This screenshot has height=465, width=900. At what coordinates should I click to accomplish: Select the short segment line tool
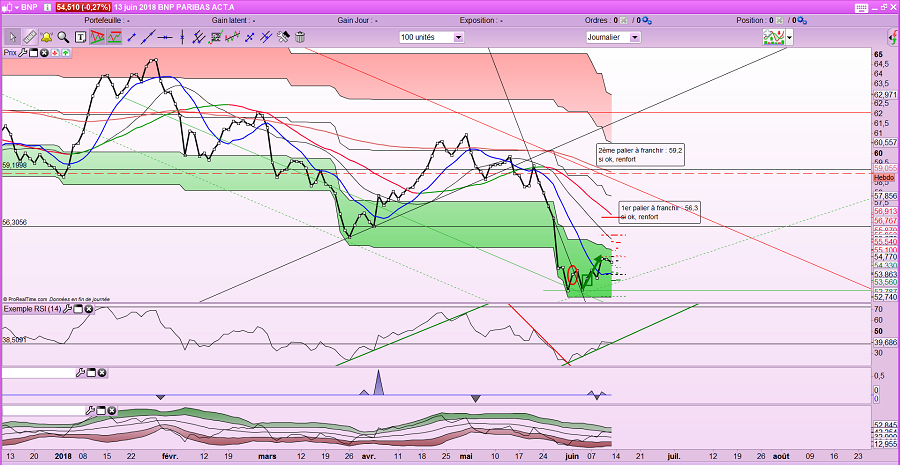click(x=131, y=37)
